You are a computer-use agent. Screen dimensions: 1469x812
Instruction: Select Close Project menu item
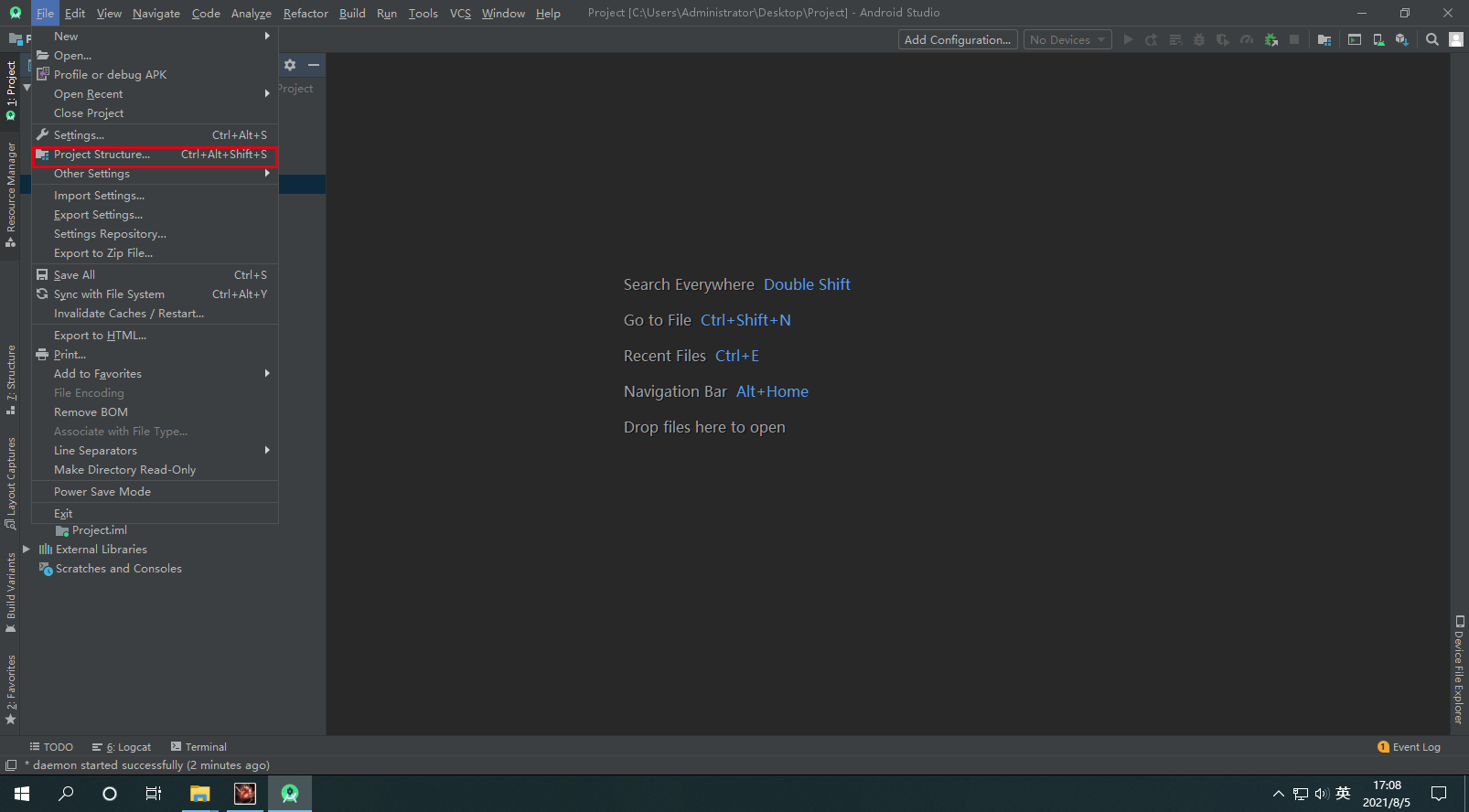click(x=155, y=113)
